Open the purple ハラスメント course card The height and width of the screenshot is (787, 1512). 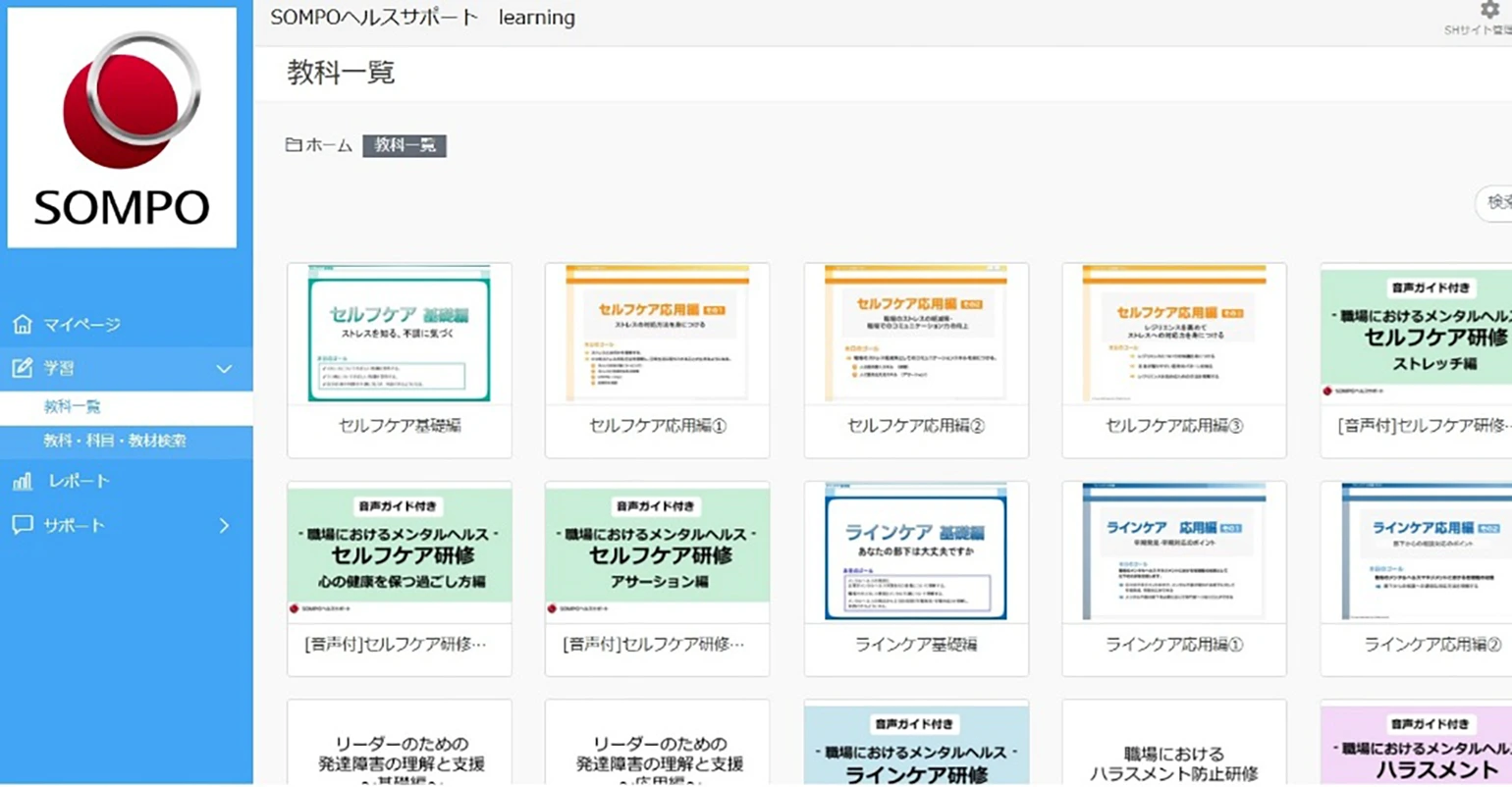pos(1416,743)
